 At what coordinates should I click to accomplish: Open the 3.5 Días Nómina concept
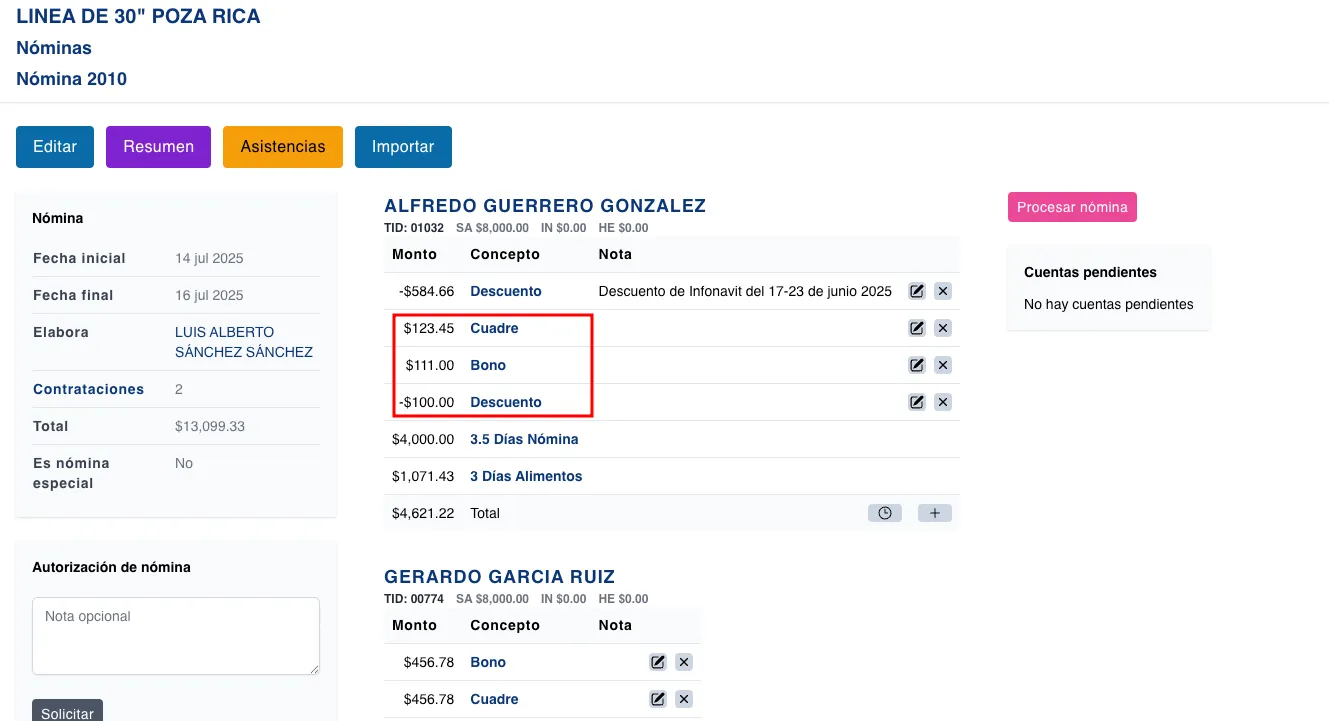524,440
